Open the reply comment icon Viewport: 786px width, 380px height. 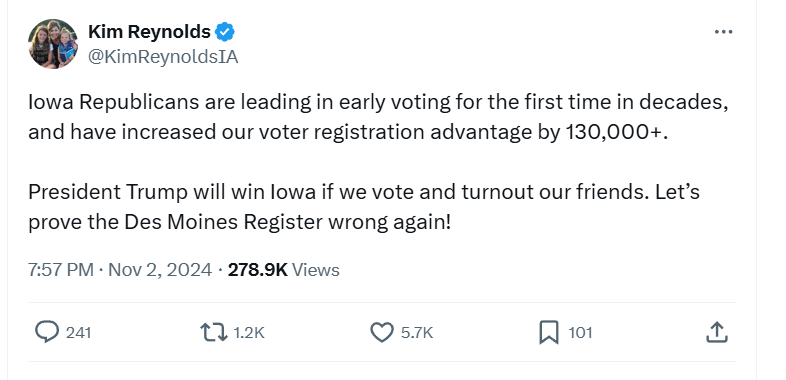tap(47, 332)
